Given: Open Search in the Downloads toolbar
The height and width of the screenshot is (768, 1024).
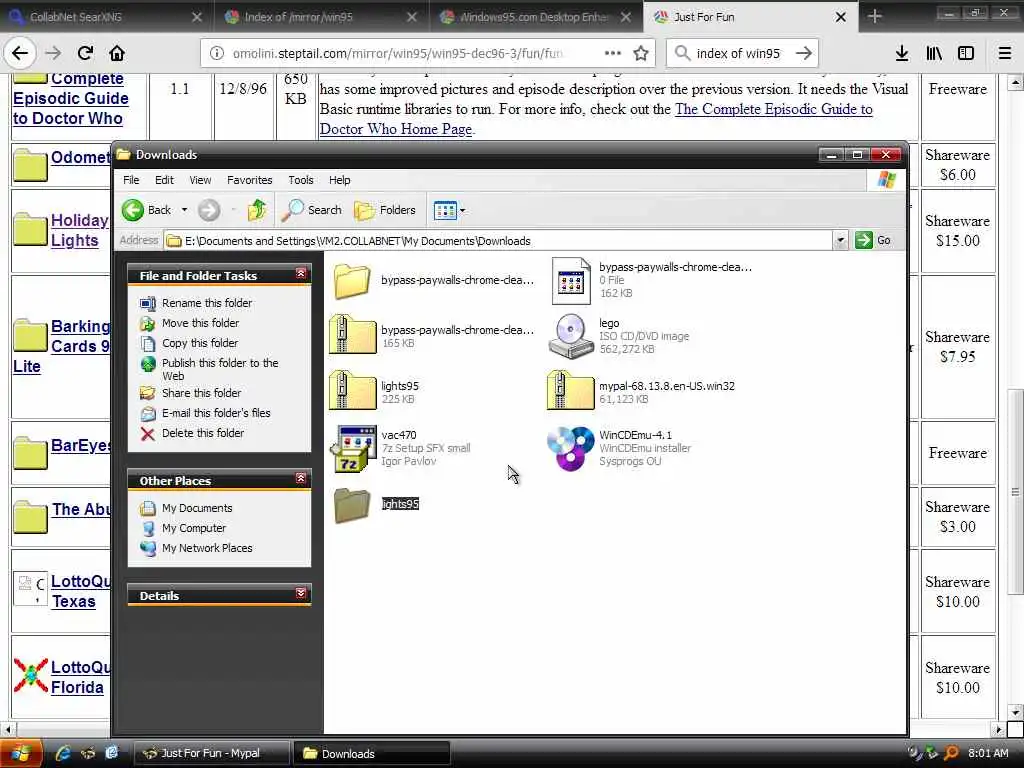Looking at the screenshot, I should [312, 210].
